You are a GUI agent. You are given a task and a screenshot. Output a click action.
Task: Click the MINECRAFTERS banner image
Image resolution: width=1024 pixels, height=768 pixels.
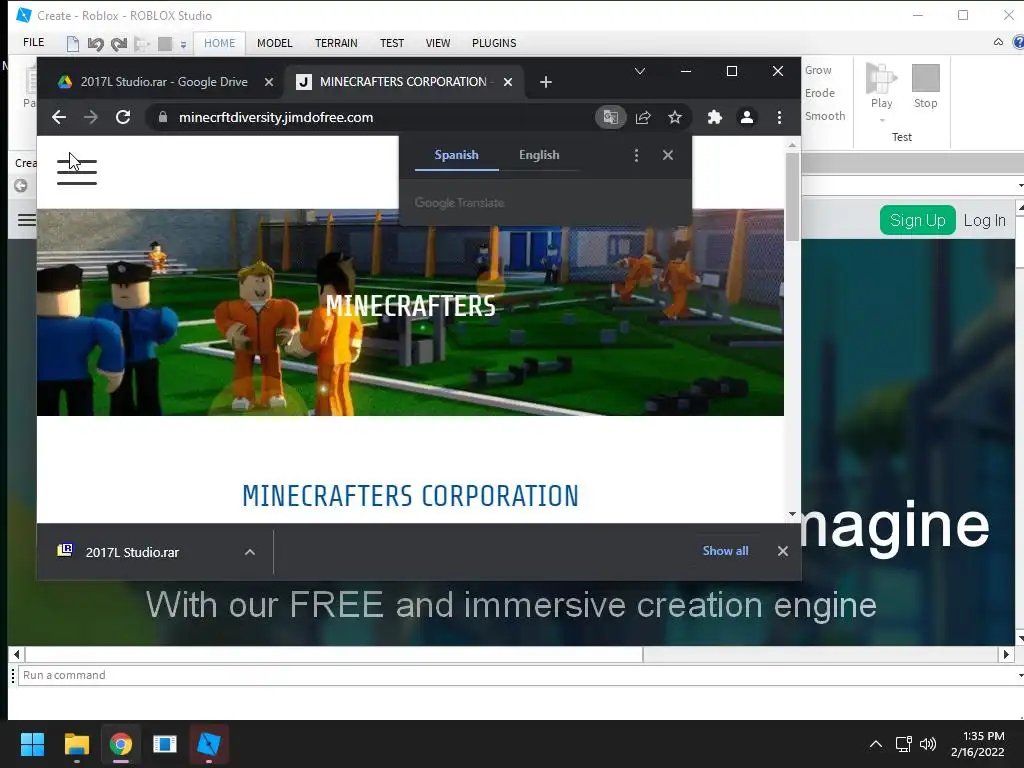click(410, 312)
